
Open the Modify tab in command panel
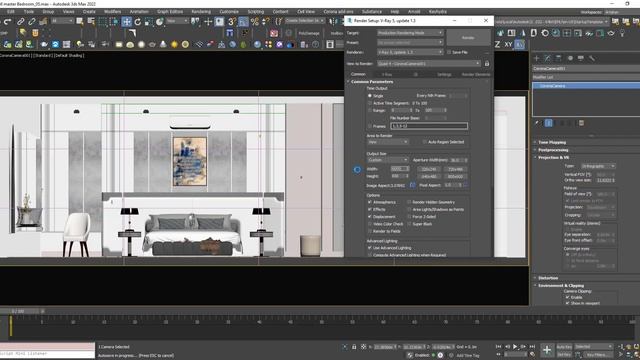point(548,58)
